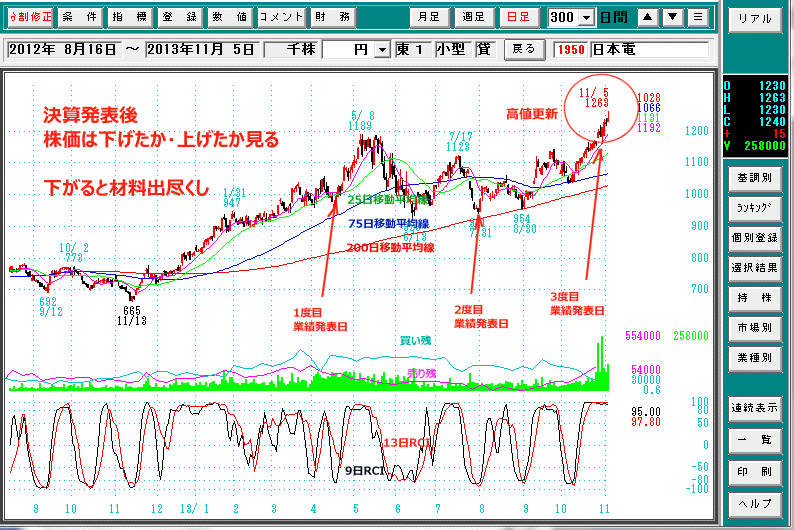794x530 pixels.
Task: Click the 印刷 print button
Action: point(755,472)
